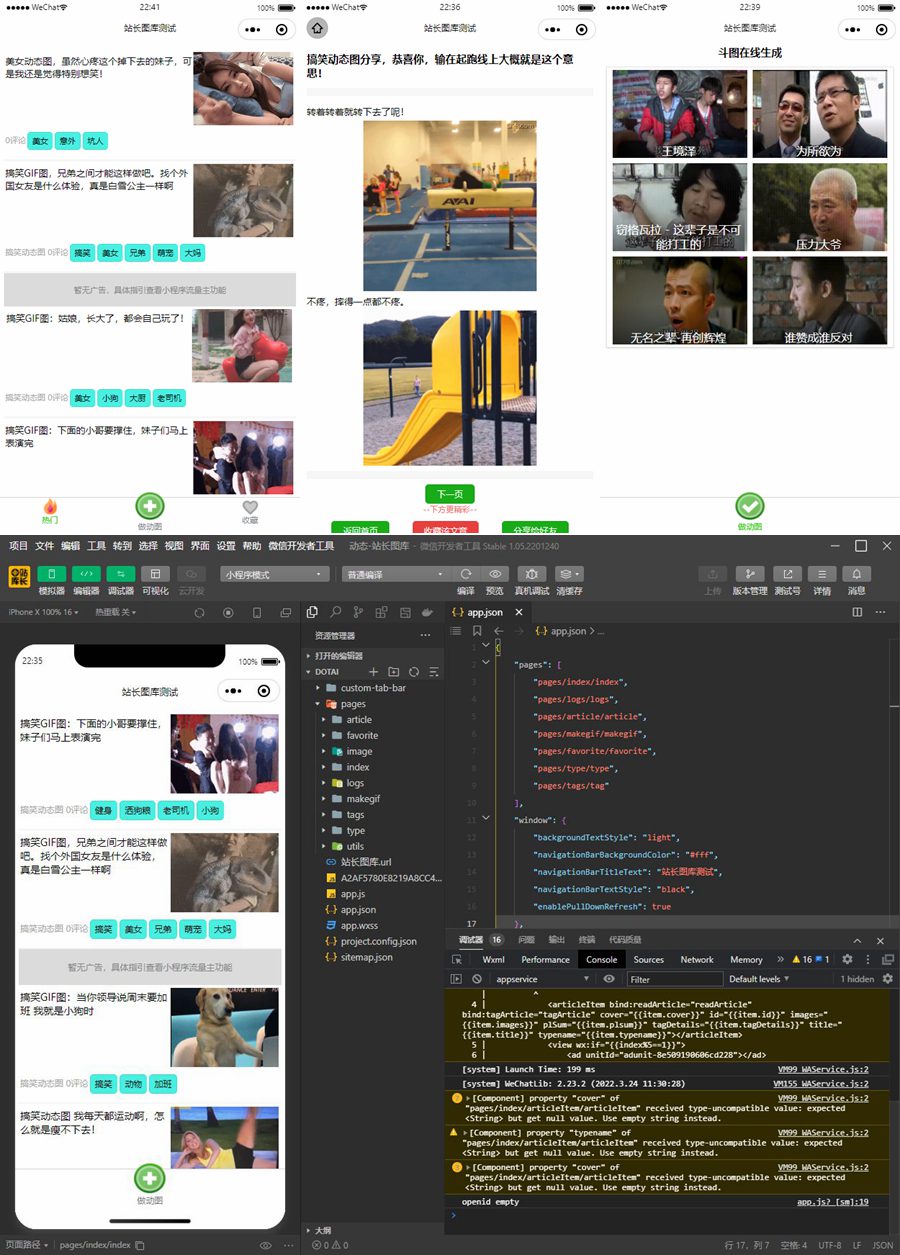Screen dimensions: 900x1255
Task: Click the 清缓存 clear cache icon
Action: 568,574
